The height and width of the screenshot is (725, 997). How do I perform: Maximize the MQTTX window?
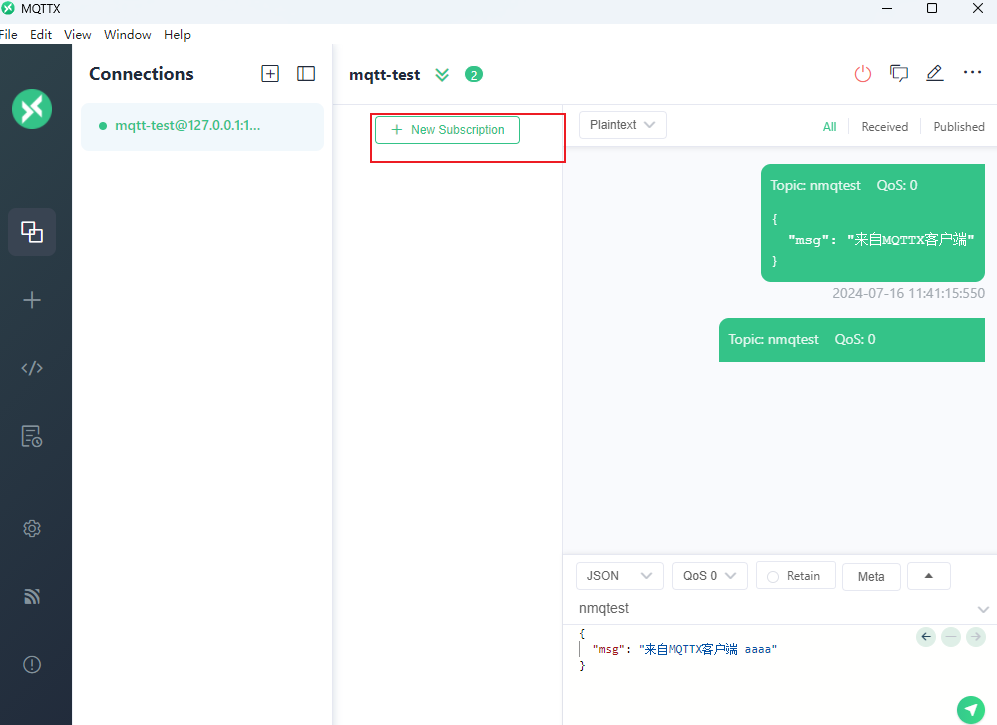932,8
